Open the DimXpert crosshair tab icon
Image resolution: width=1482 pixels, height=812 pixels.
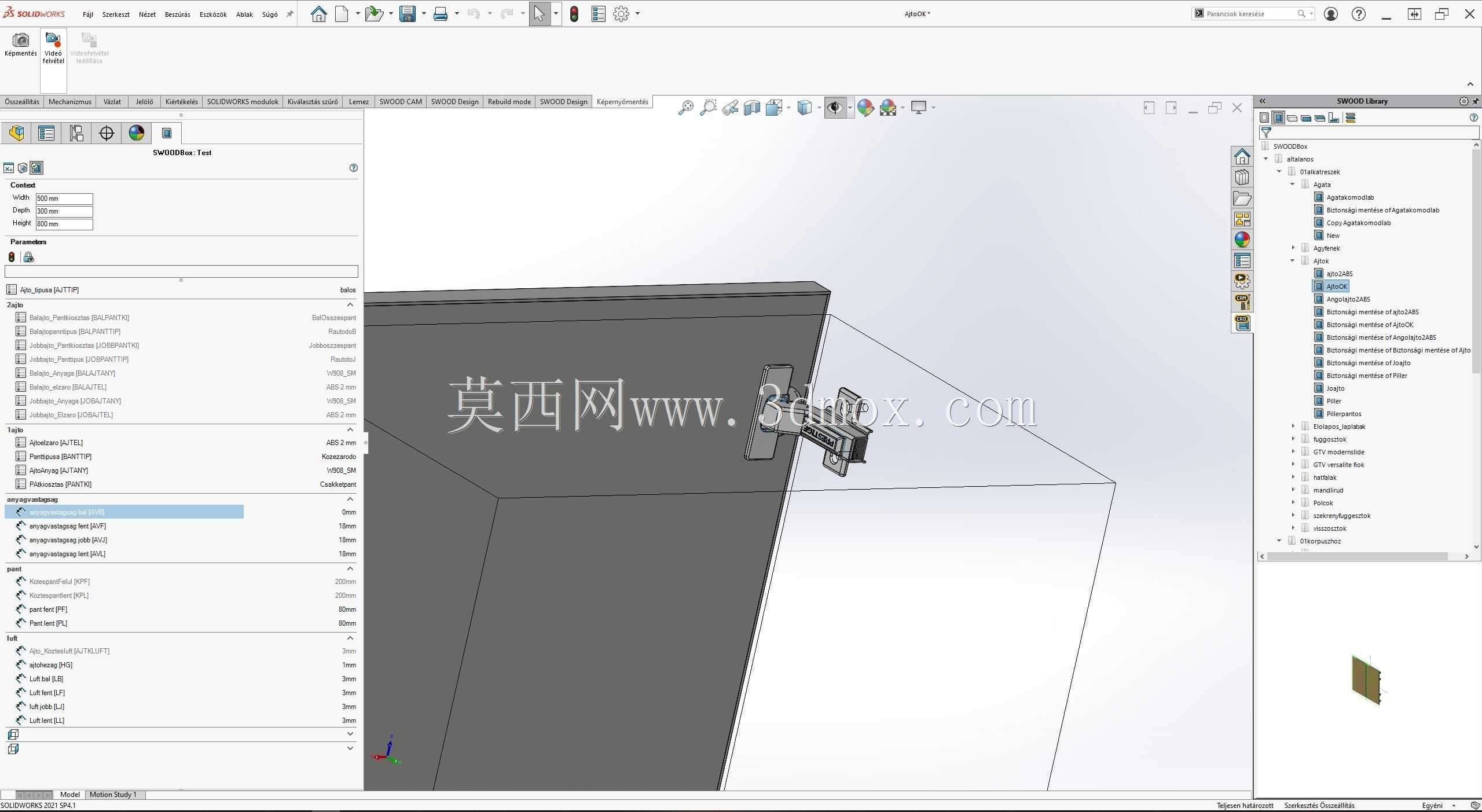click(x=107, y=133)
